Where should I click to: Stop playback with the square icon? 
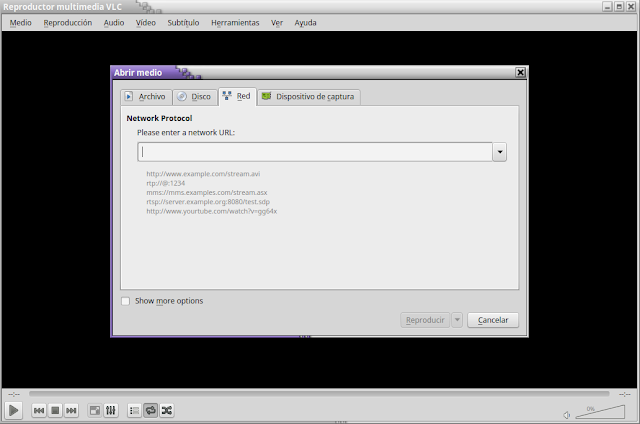coord(55,410)
